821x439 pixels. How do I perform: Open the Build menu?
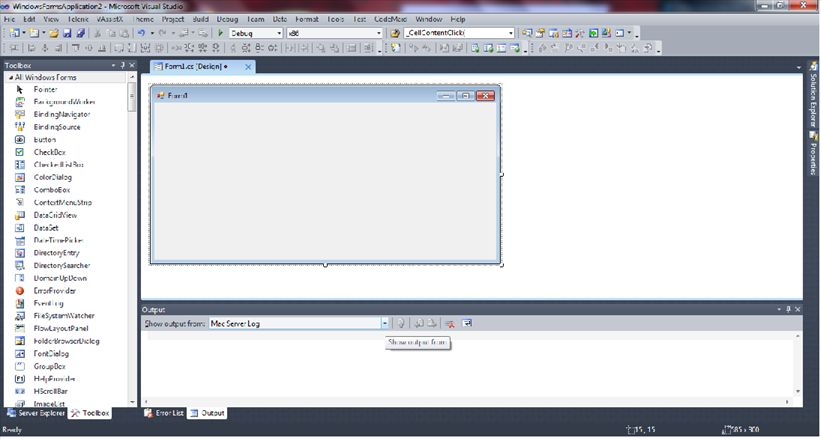(201, 19)
